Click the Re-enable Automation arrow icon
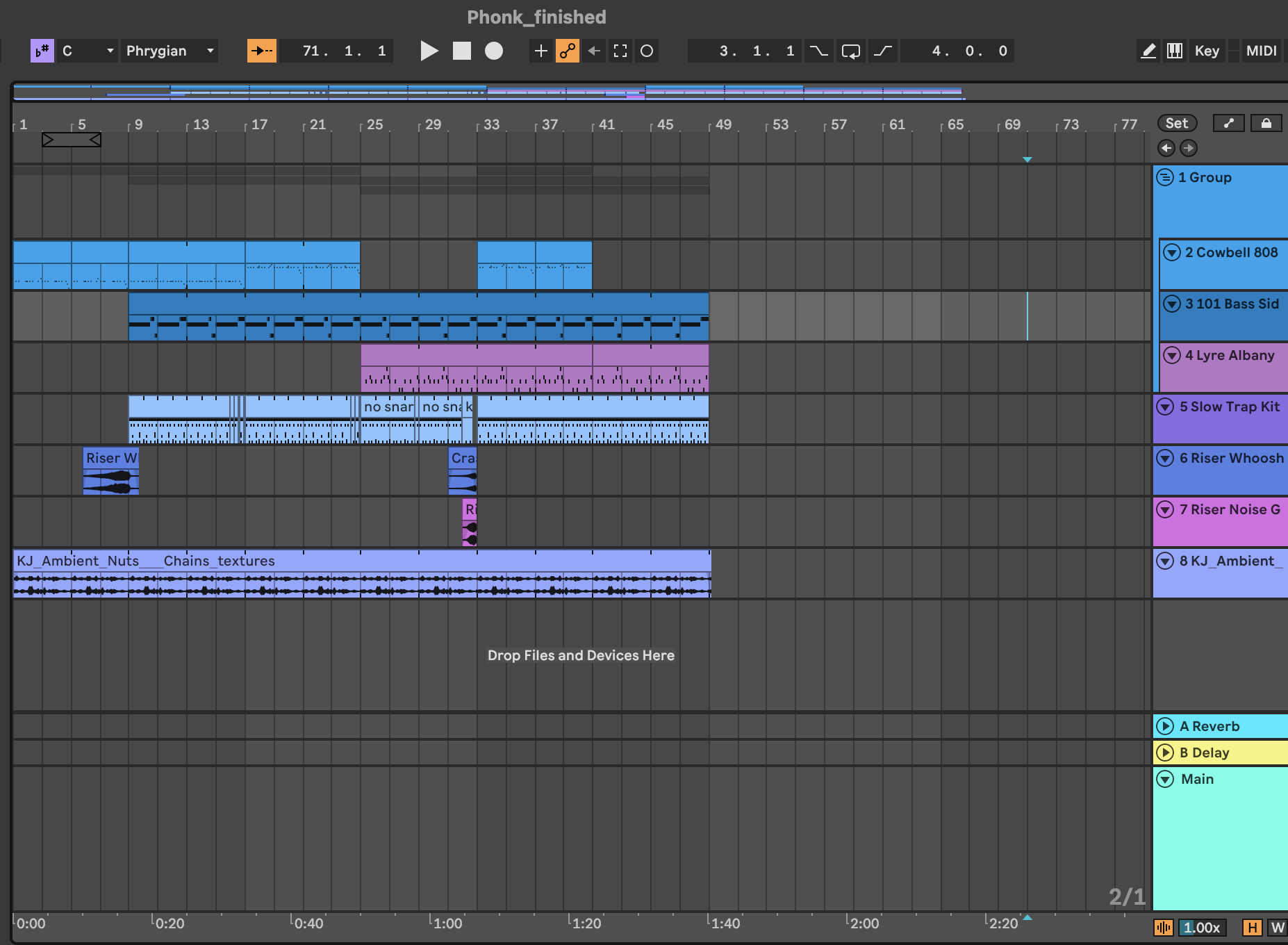This screenshot has width=1288, height=945. point(594,51)
